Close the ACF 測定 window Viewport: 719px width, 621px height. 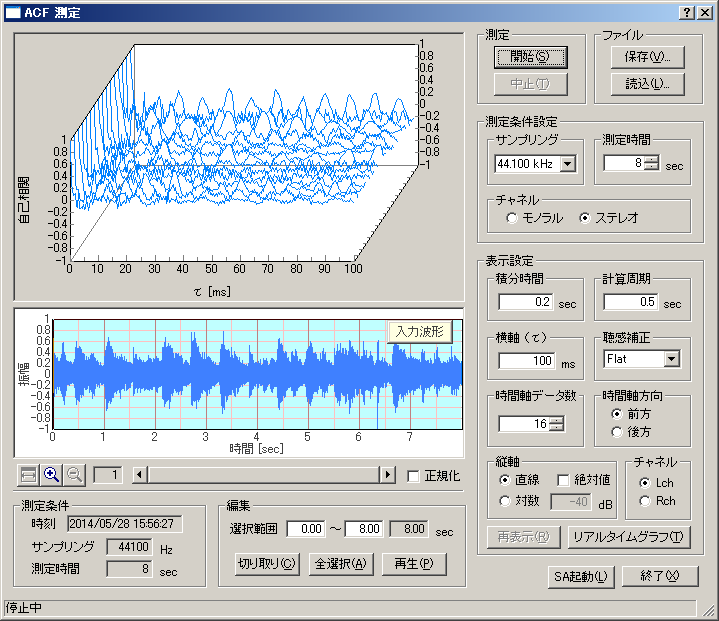pyautogui.click(x=704, y=13)
